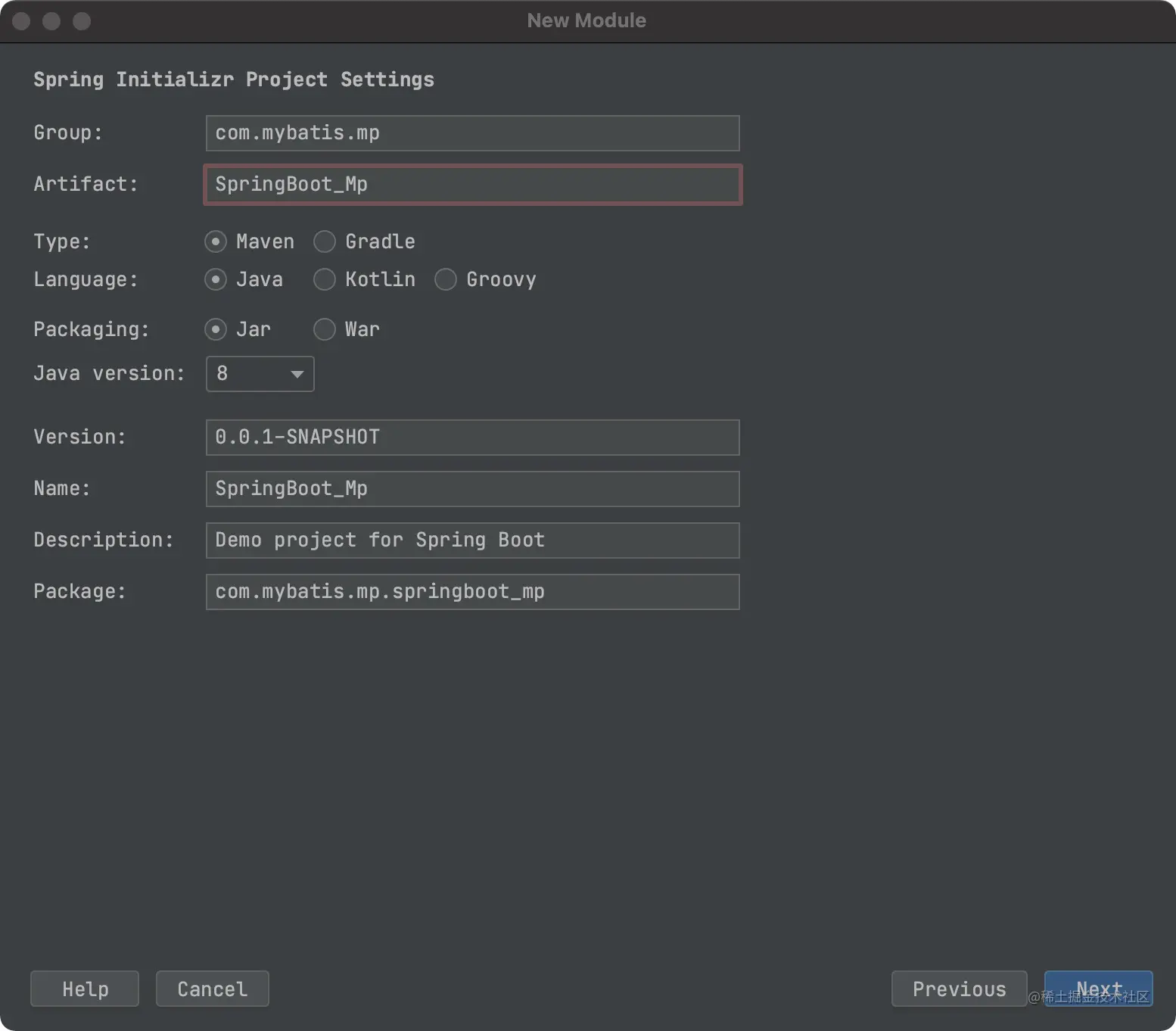Click the 'New Module' title text
The width and height of the screenshot is (1176, 1031).
pos(586,20)
